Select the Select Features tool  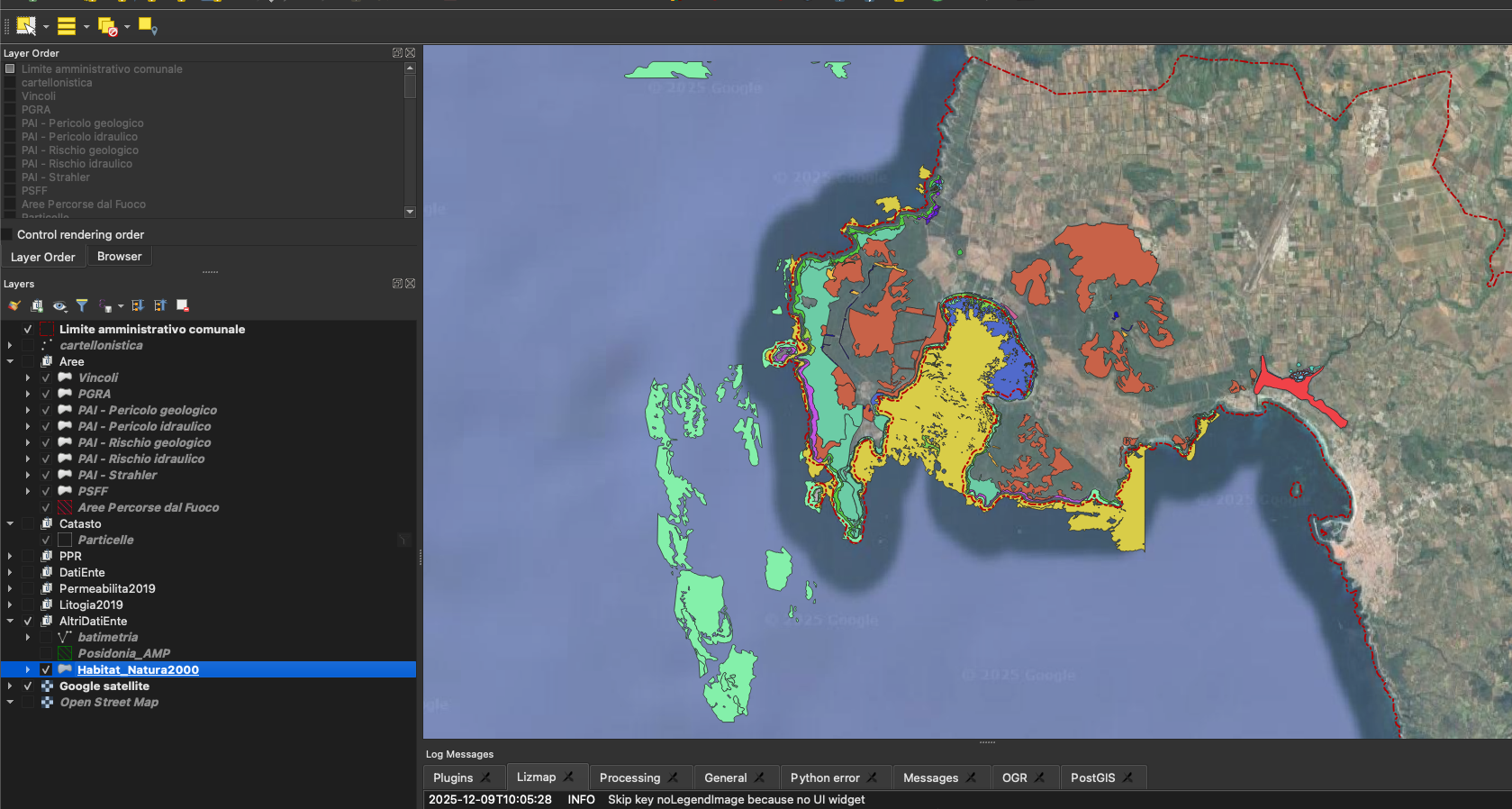tap(26, 26)
